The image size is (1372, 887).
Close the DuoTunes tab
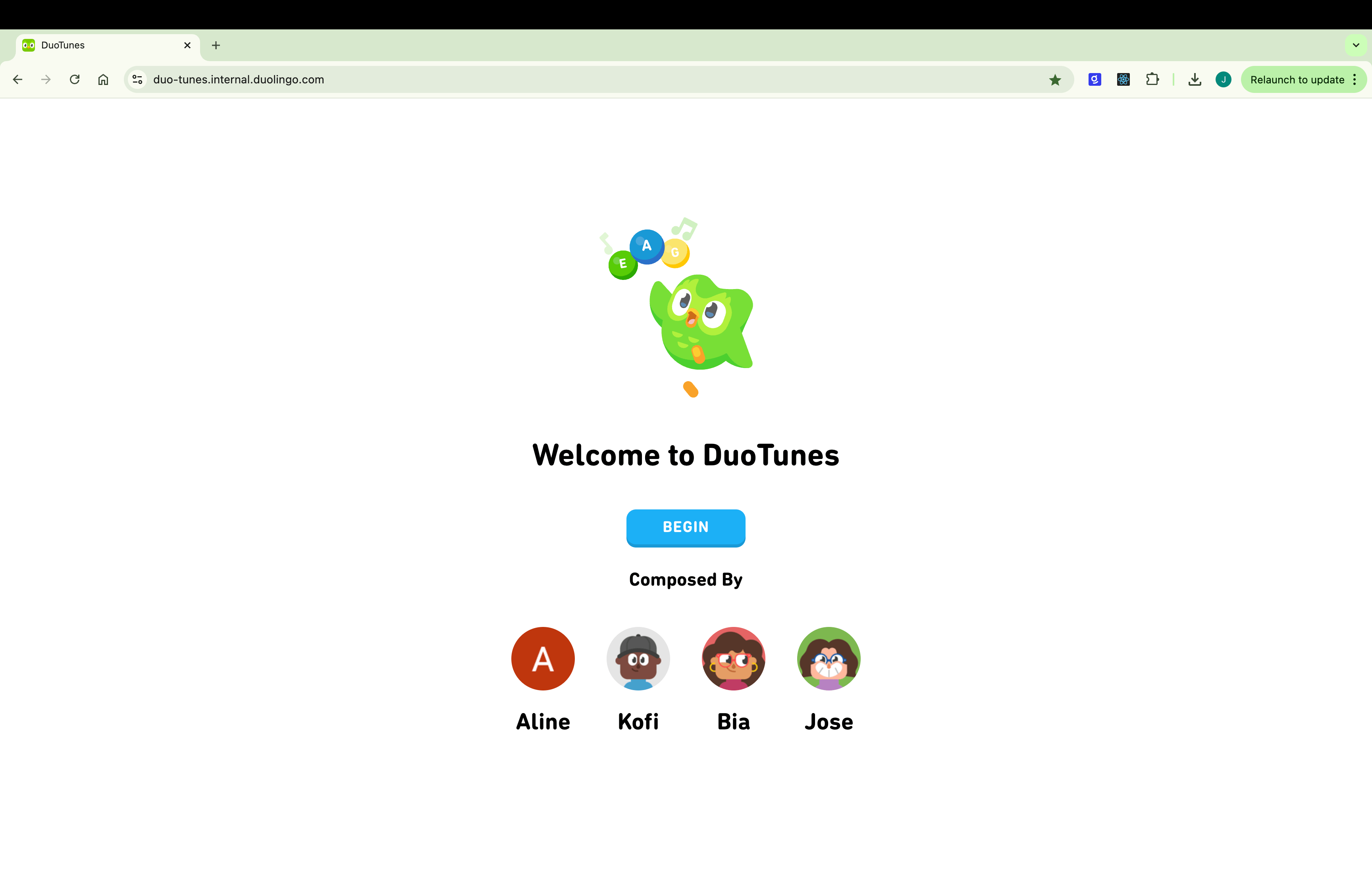tap(187, 46)
